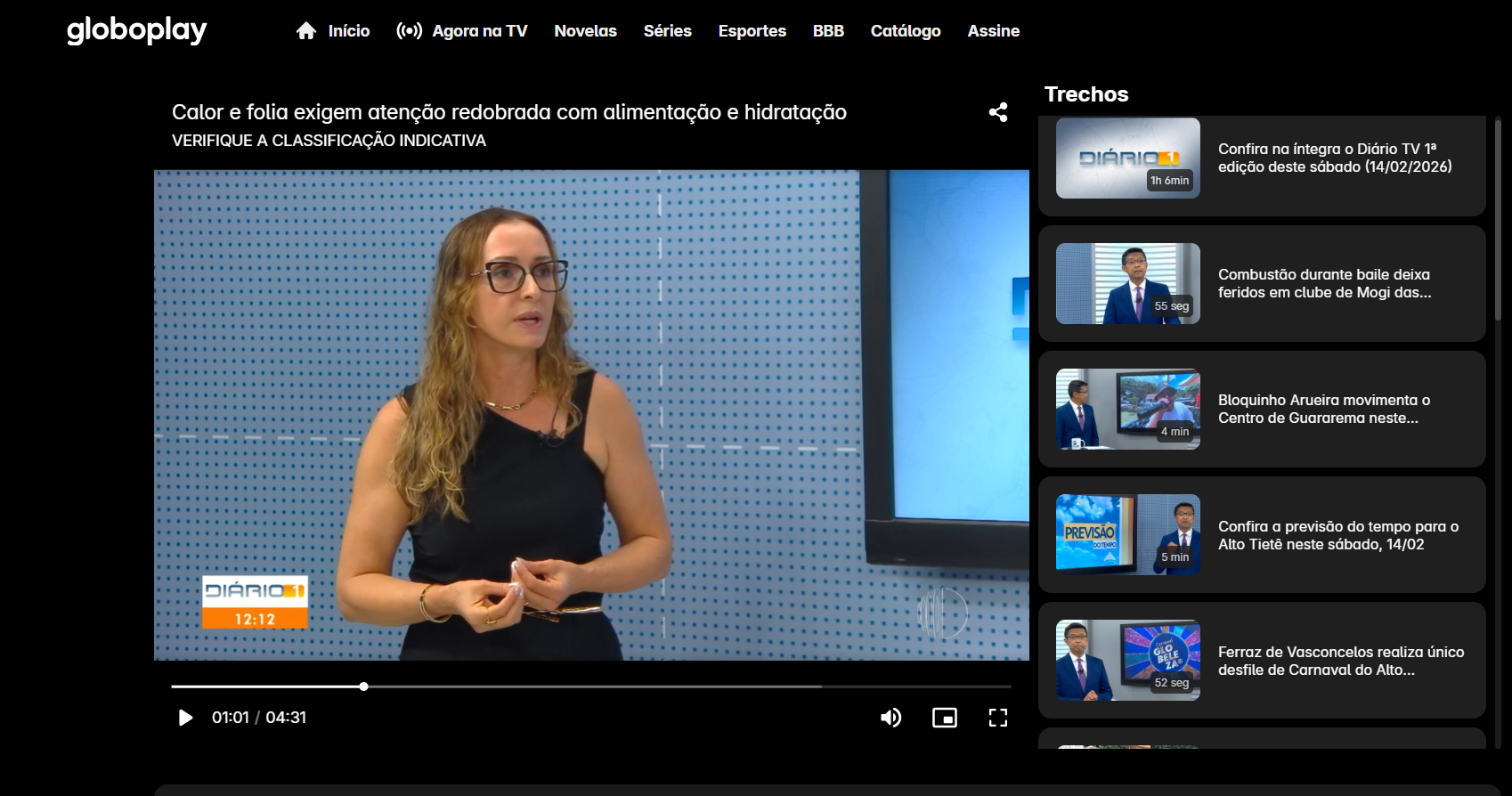Open the Esportes section
The width and height of the screenshot is (1512, 796).
point(752,31)
